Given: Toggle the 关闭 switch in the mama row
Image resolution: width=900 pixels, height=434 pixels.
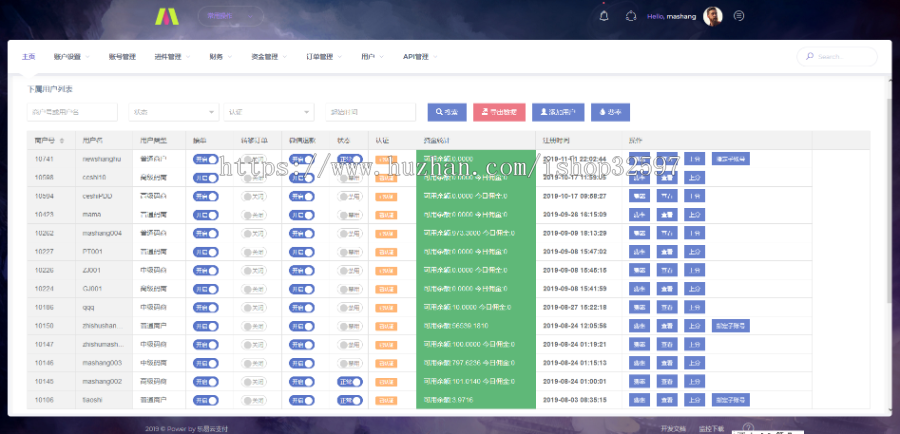Looking at the screenshot, I should pos(254,215).
